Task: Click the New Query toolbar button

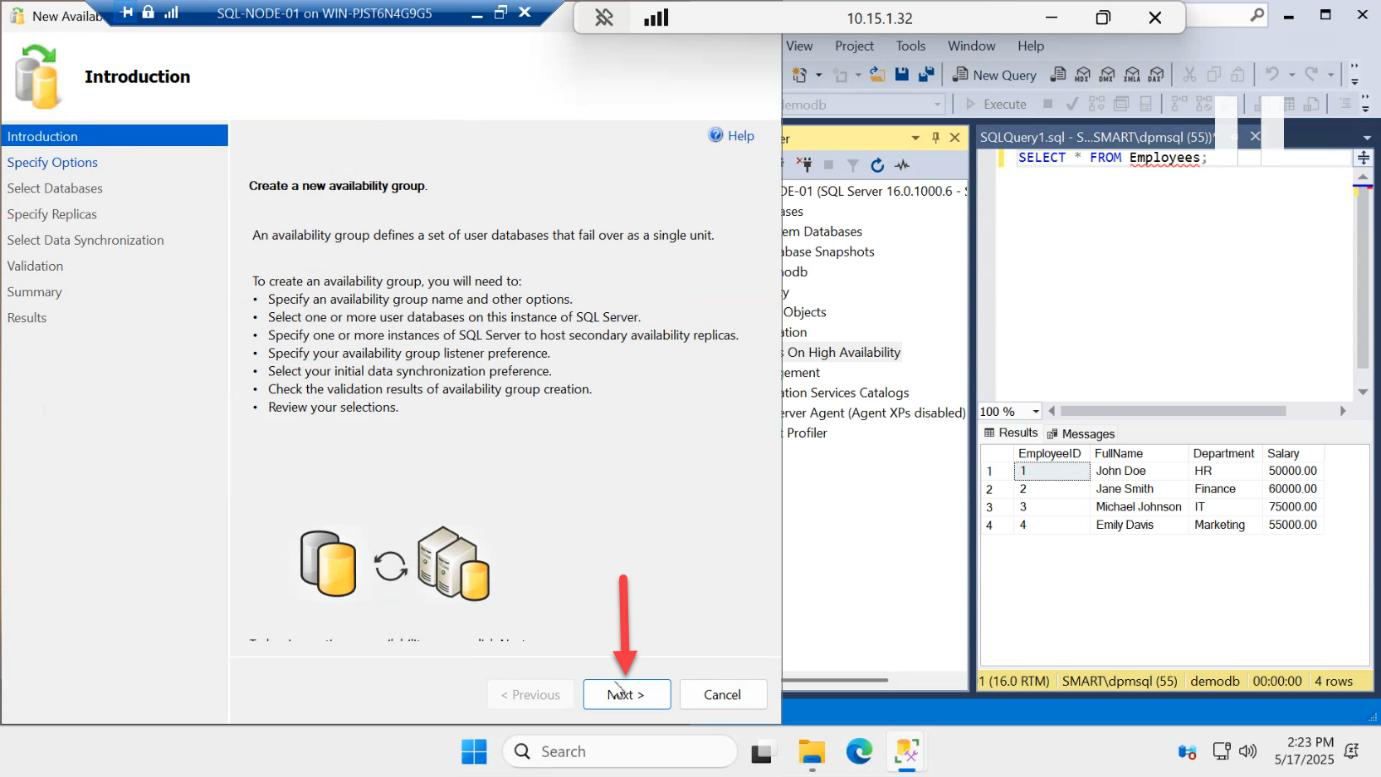Action: pyautogui.click(x=994, y=75)
